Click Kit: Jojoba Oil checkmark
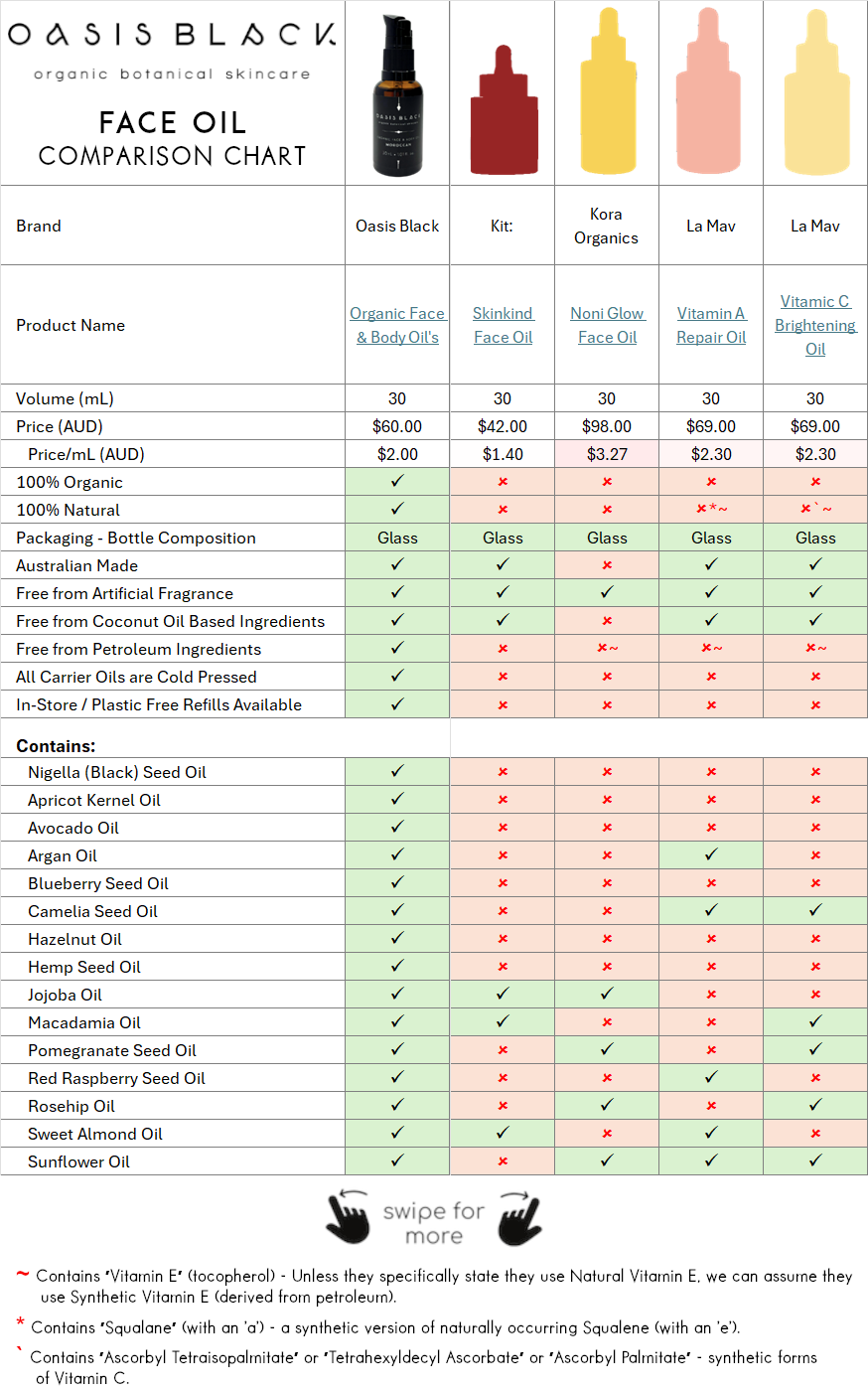Screen dimensions: 868x1391 (x=503, y=995)
